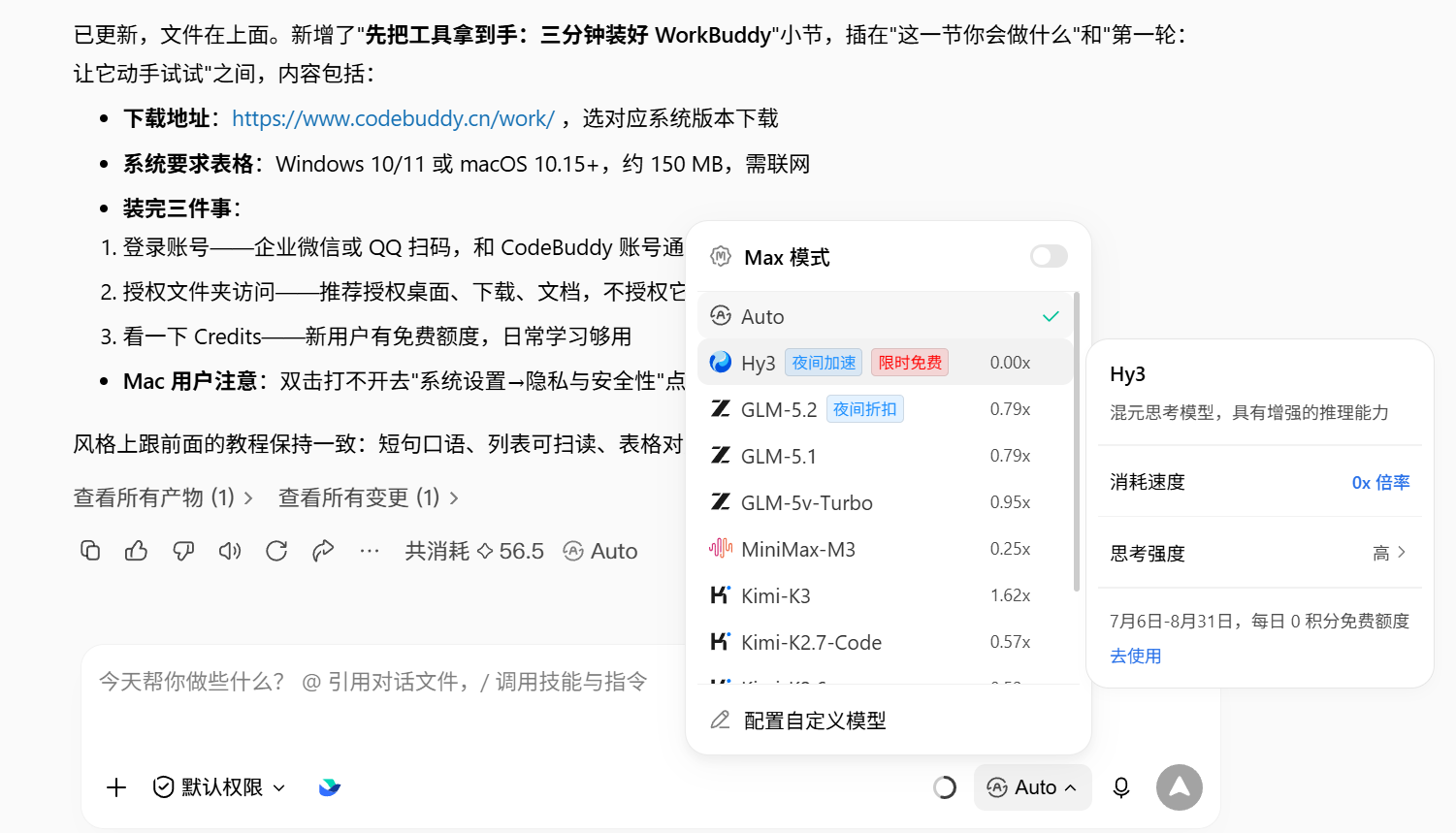Screen dimensions: 1456x833
Task: Send the message with the arrow button
Action: click(x=1180, y=787)
